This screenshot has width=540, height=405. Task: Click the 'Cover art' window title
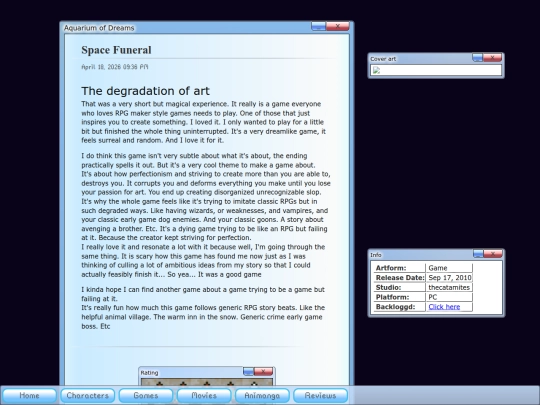coord(383,59)
